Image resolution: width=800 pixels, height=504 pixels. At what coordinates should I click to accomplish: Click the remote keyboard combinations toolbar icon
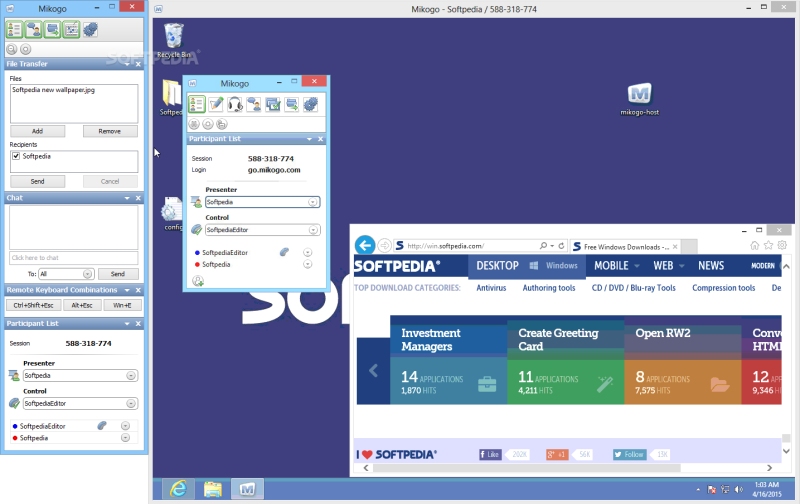coord(71,29)
